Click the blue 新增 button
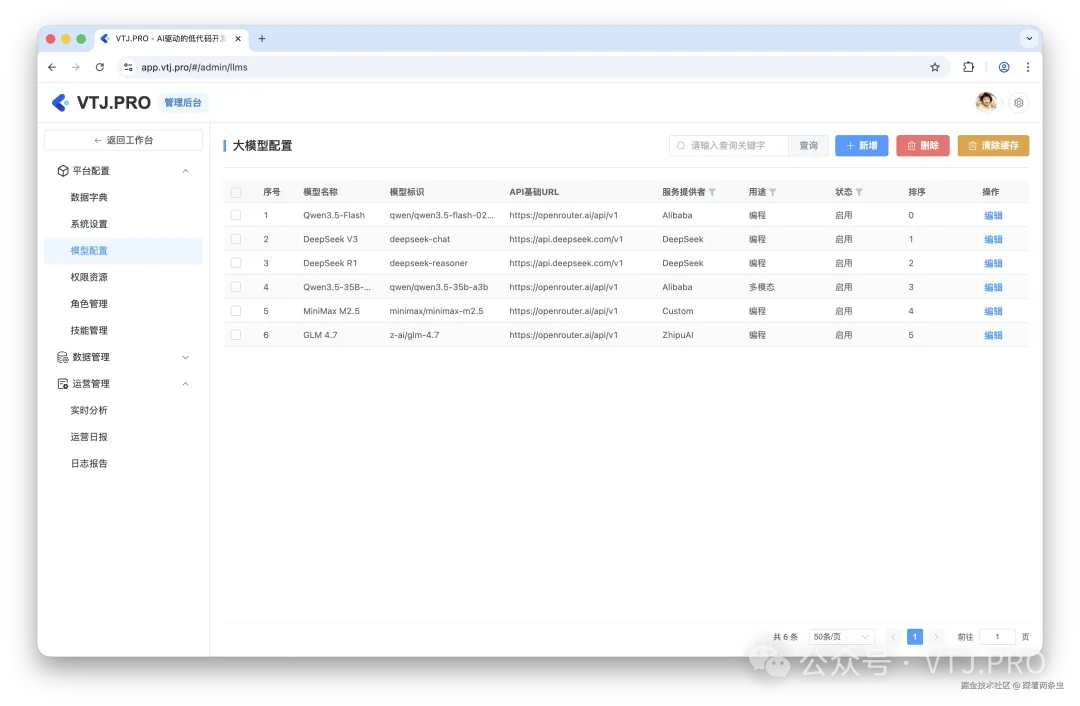The image size is (1080, 706). [x=861, y=145]
